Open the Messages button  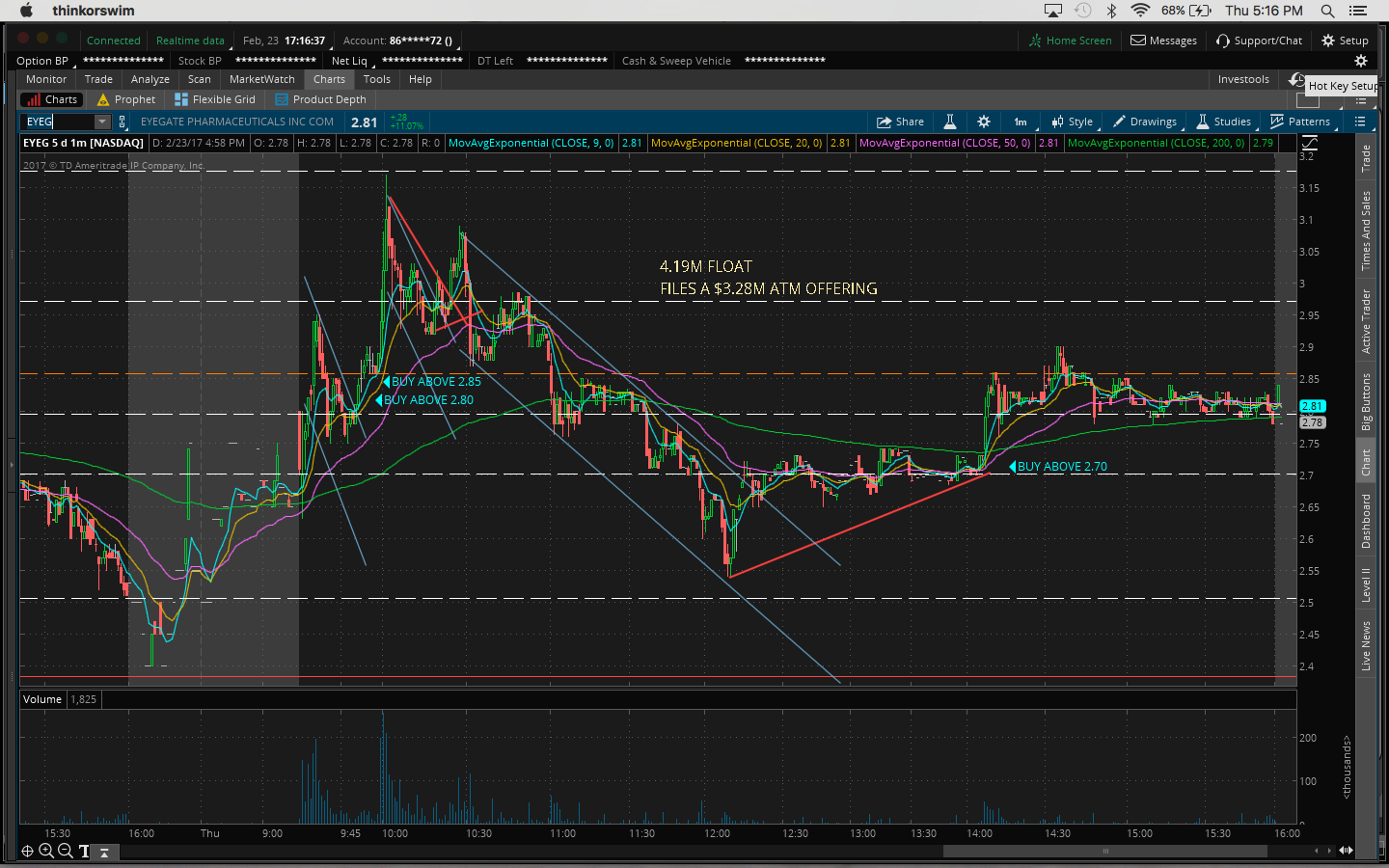click(1163, 41)
